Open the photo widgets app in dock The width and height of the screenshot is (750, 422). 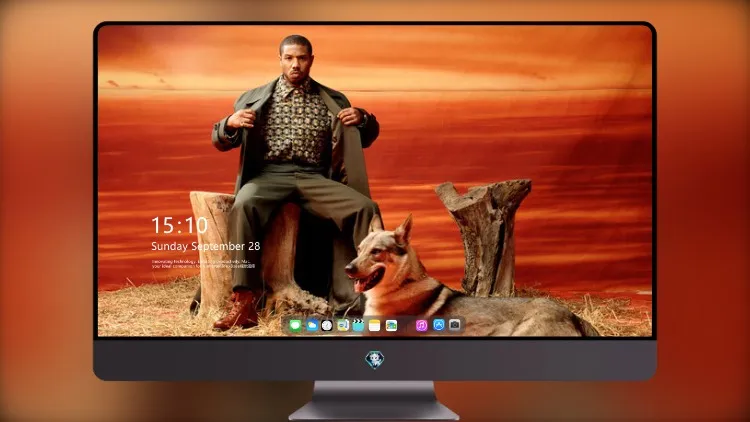[x=391, y=326]
